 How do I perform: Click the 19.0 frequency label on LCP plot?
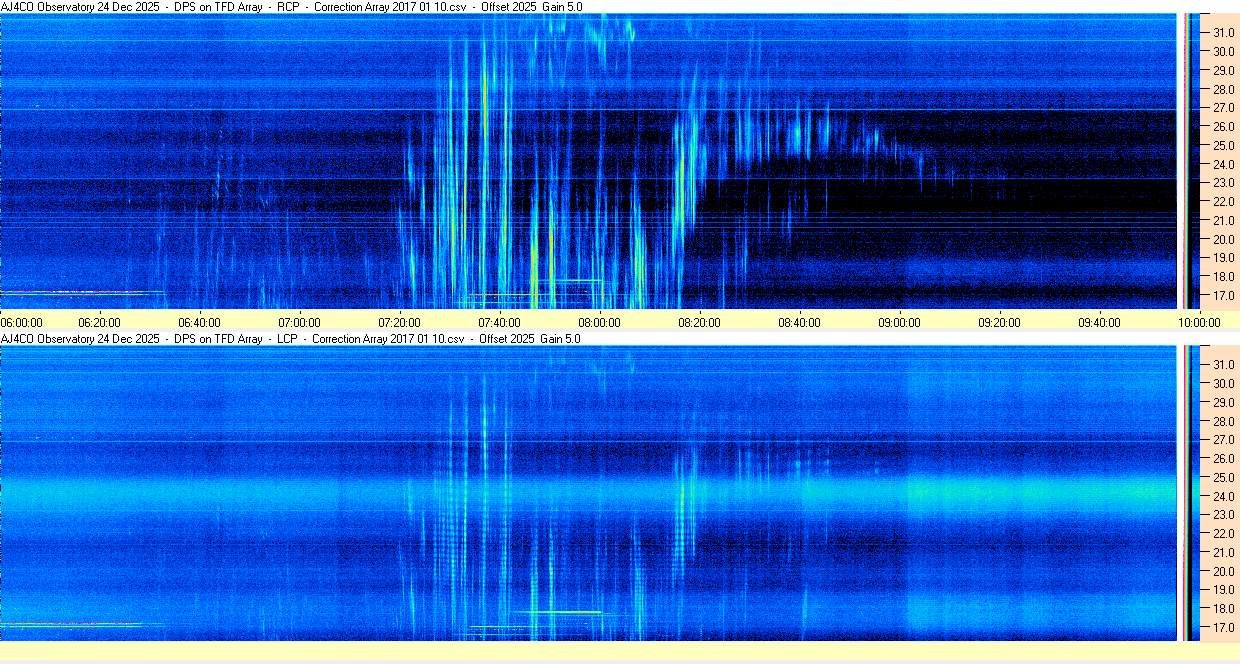(x=1224, y=589)
